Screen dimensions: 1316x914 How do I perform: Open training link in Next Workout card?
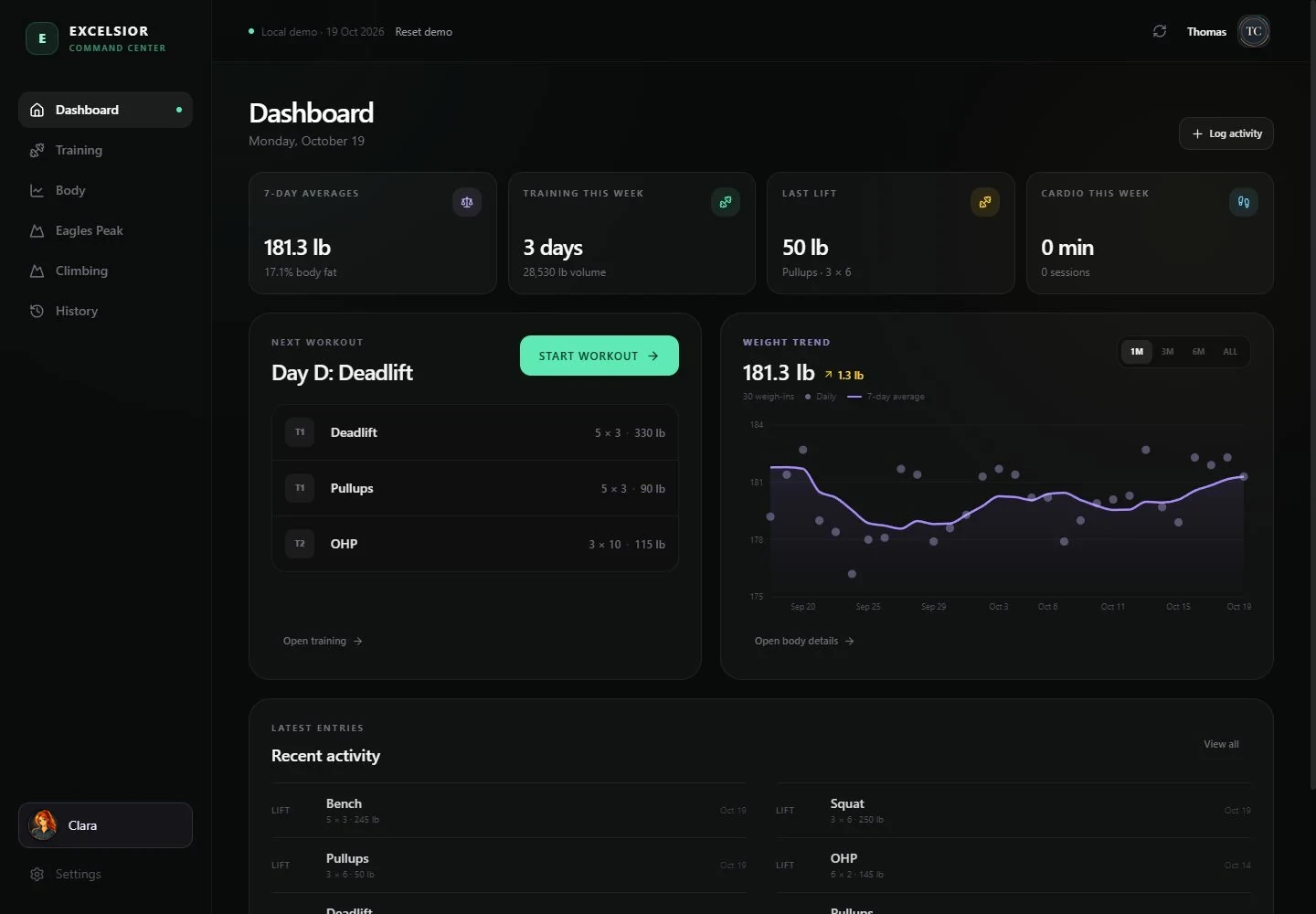[323, 641]
